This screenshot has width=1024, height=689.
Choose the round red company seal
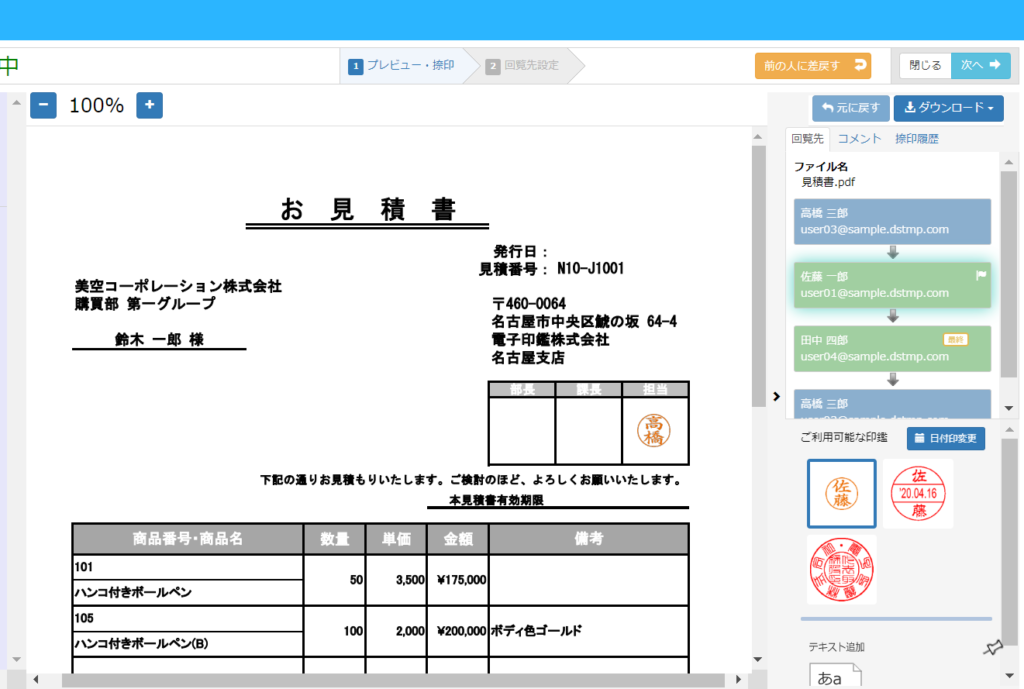(x=841, y=569)
